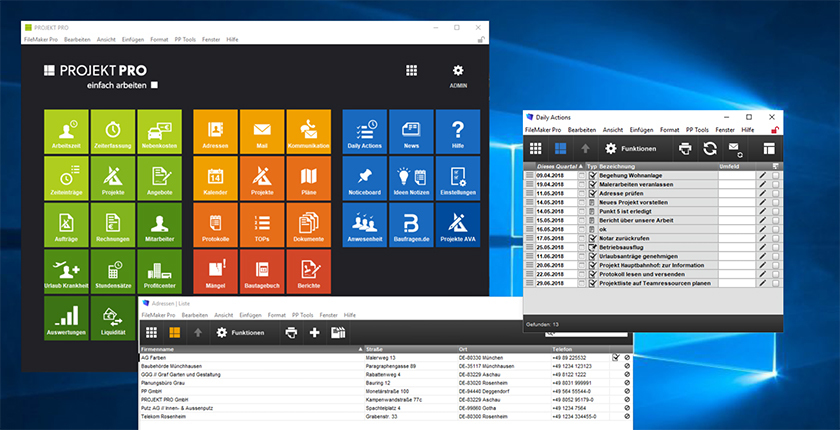Open Format menu in Adressen window
The image size is (840, 430).
coord(276,315)
